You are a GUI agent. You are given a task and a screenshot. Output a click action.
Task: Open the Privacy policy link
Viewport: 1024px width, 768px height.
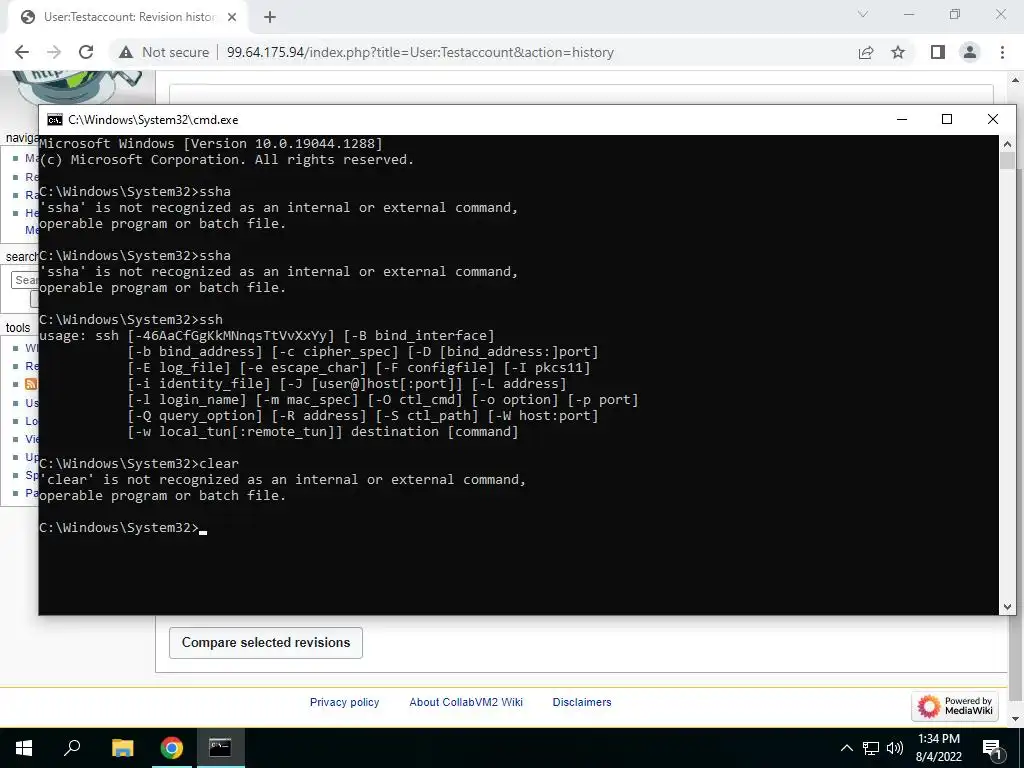(x=344, y=702)
